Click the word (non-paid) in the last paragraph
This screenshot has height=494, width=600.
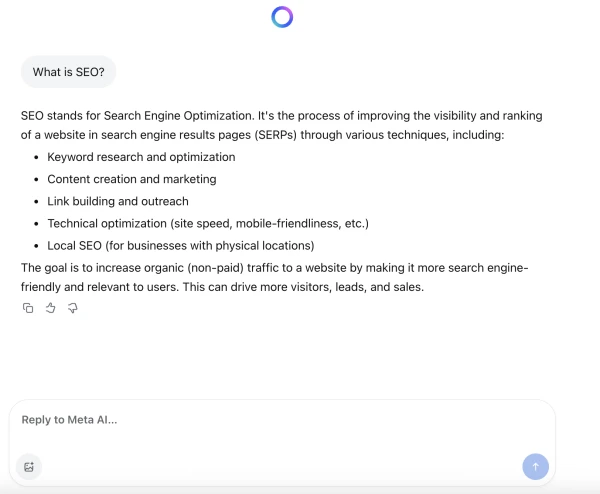[215, 268]
